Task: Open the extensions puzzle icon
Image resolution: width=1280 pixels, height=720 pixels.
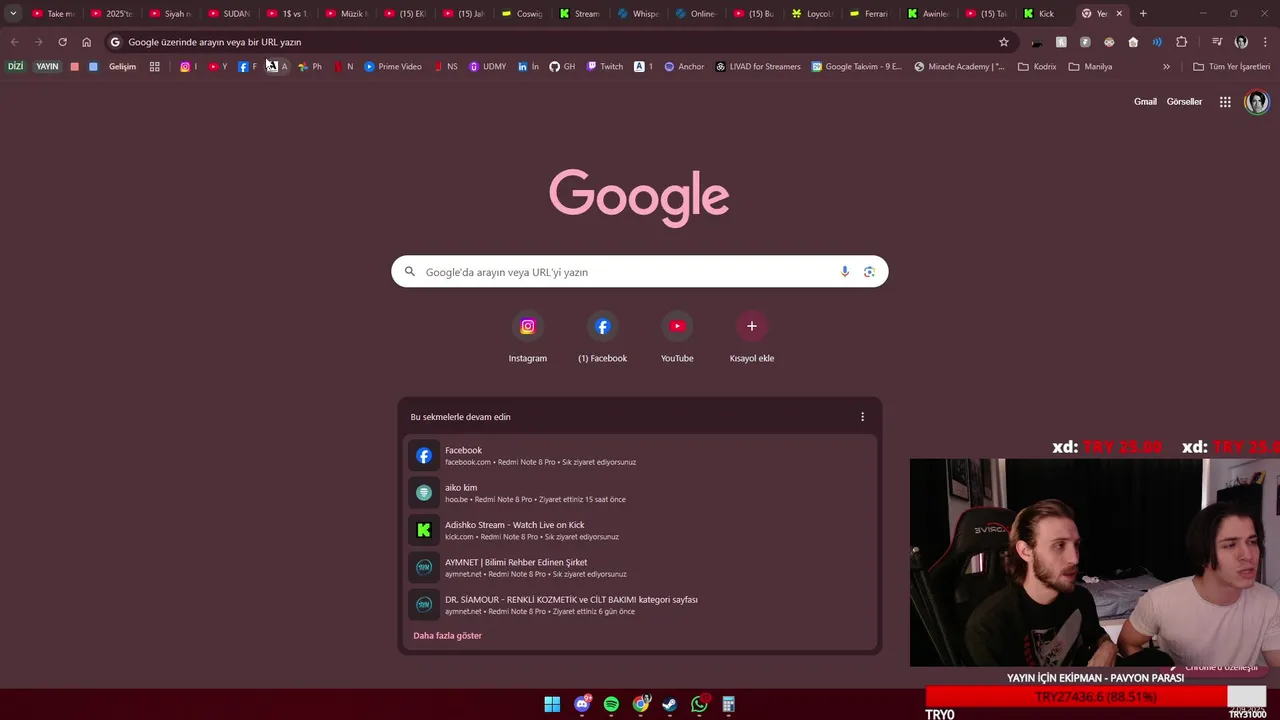Action: [x=1181, y=42]
